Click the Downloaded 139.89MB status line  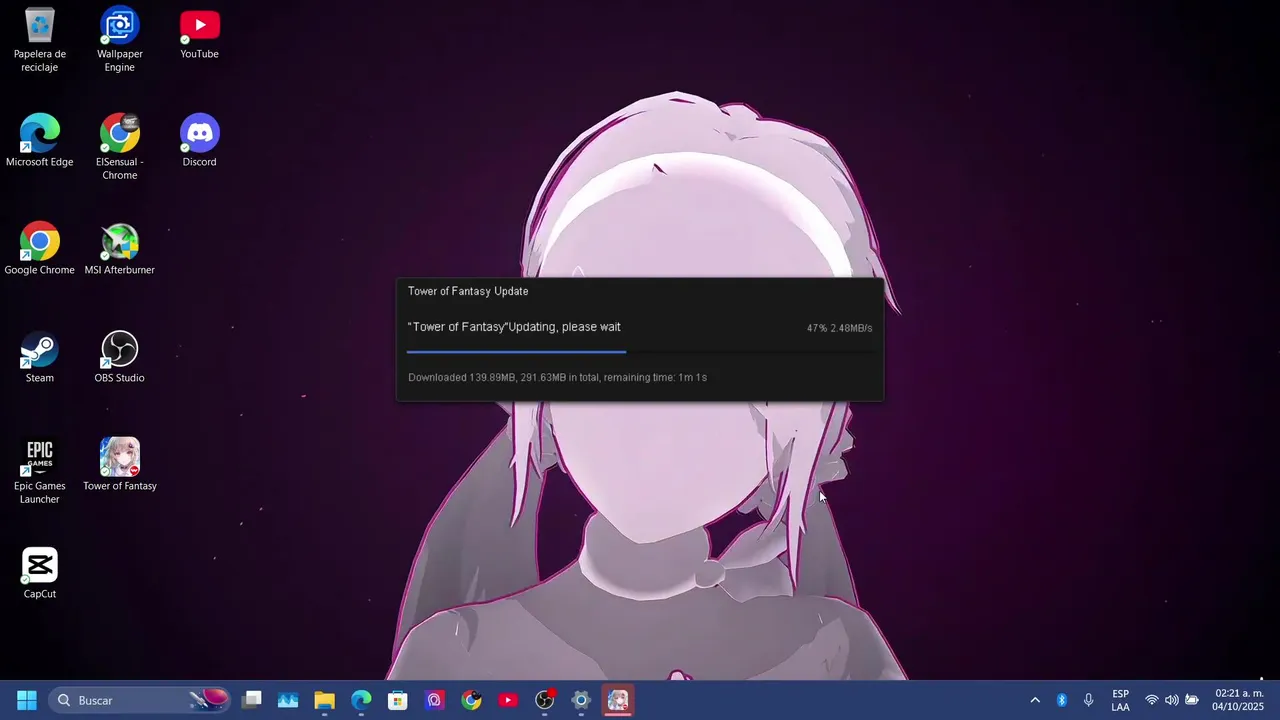coord(557,377)
